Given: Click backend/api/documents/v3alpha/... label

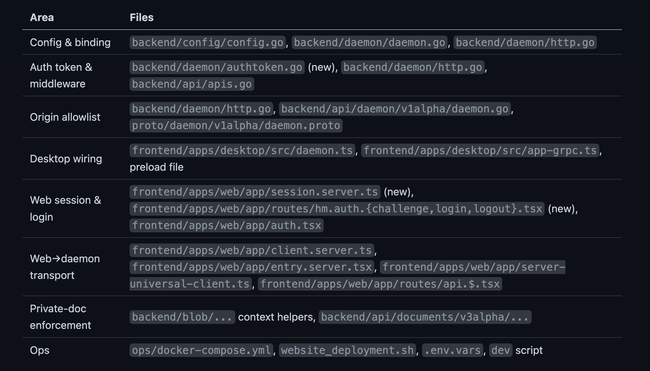Looking at the screenshot, I should click(425, 317).
